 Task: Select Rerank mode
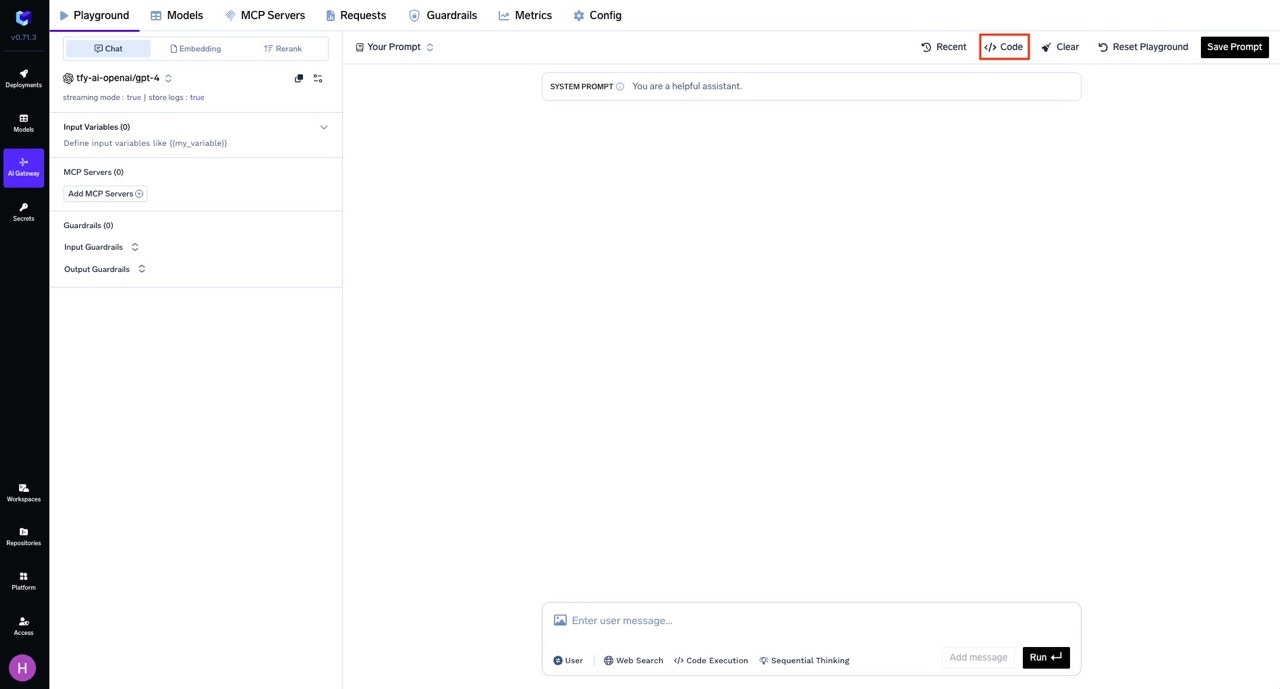click(283, 49)
